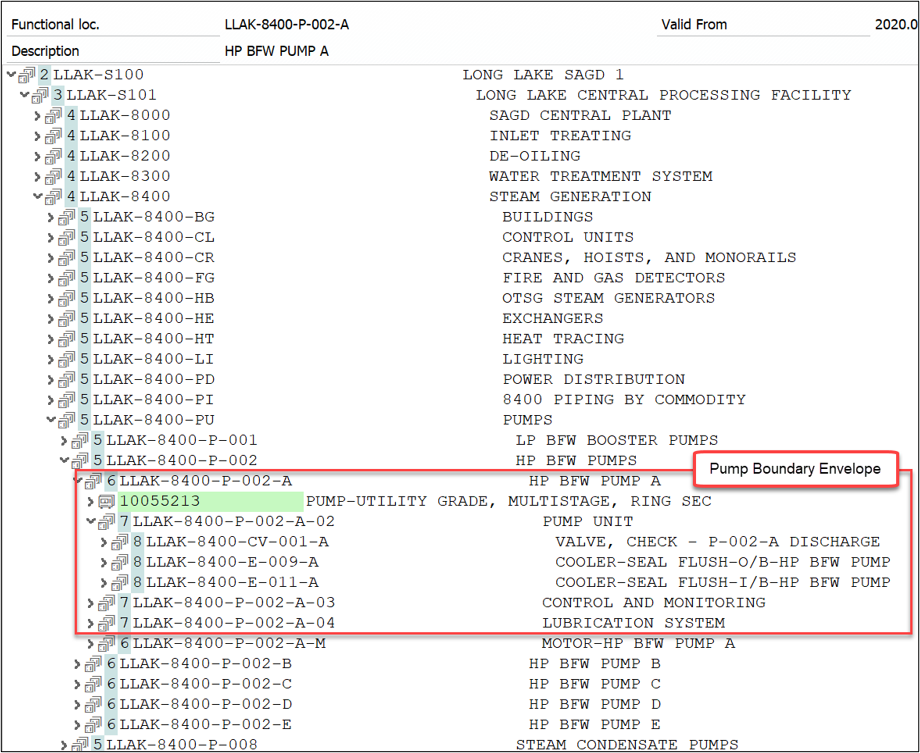Image resolution: width=920 pixels, height=753 pixels.
Task: Select tree row LLAK-8400-P-002-D
Action: 205,704
